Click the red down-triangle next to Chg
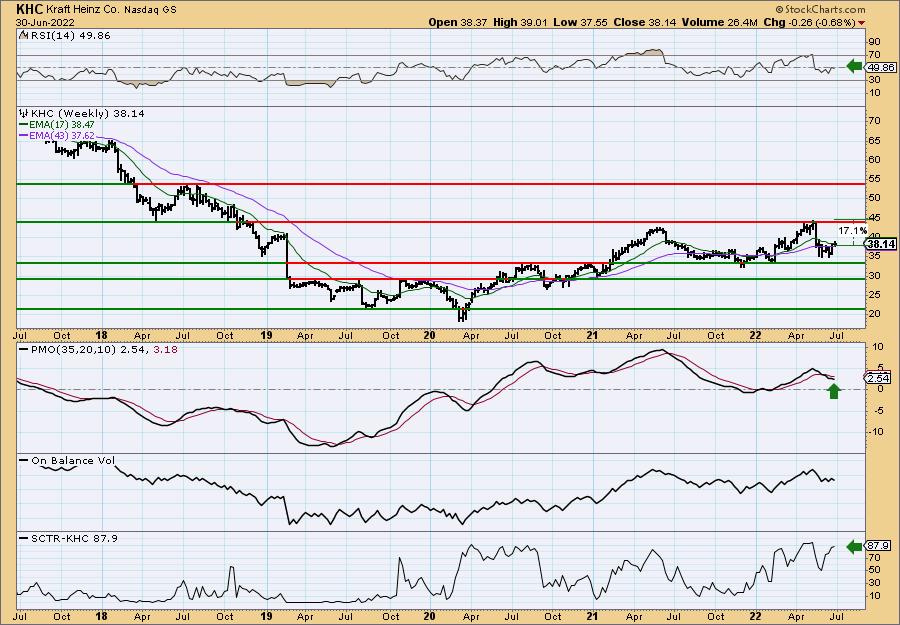The width and height of the screenshot is (900, 625). click(x=862, y=24)
